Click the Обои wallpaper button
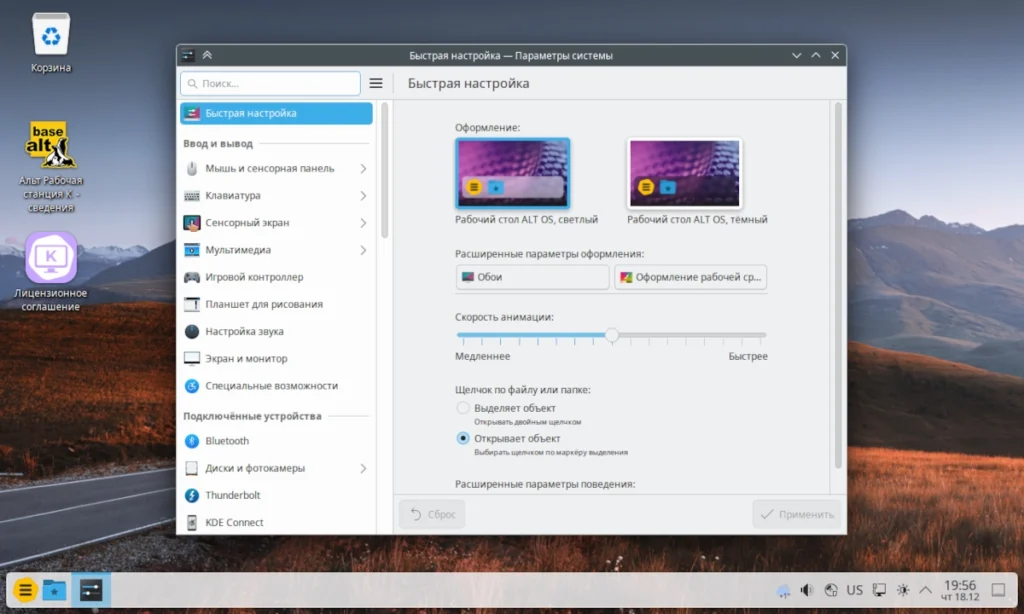 coord(532,277)
